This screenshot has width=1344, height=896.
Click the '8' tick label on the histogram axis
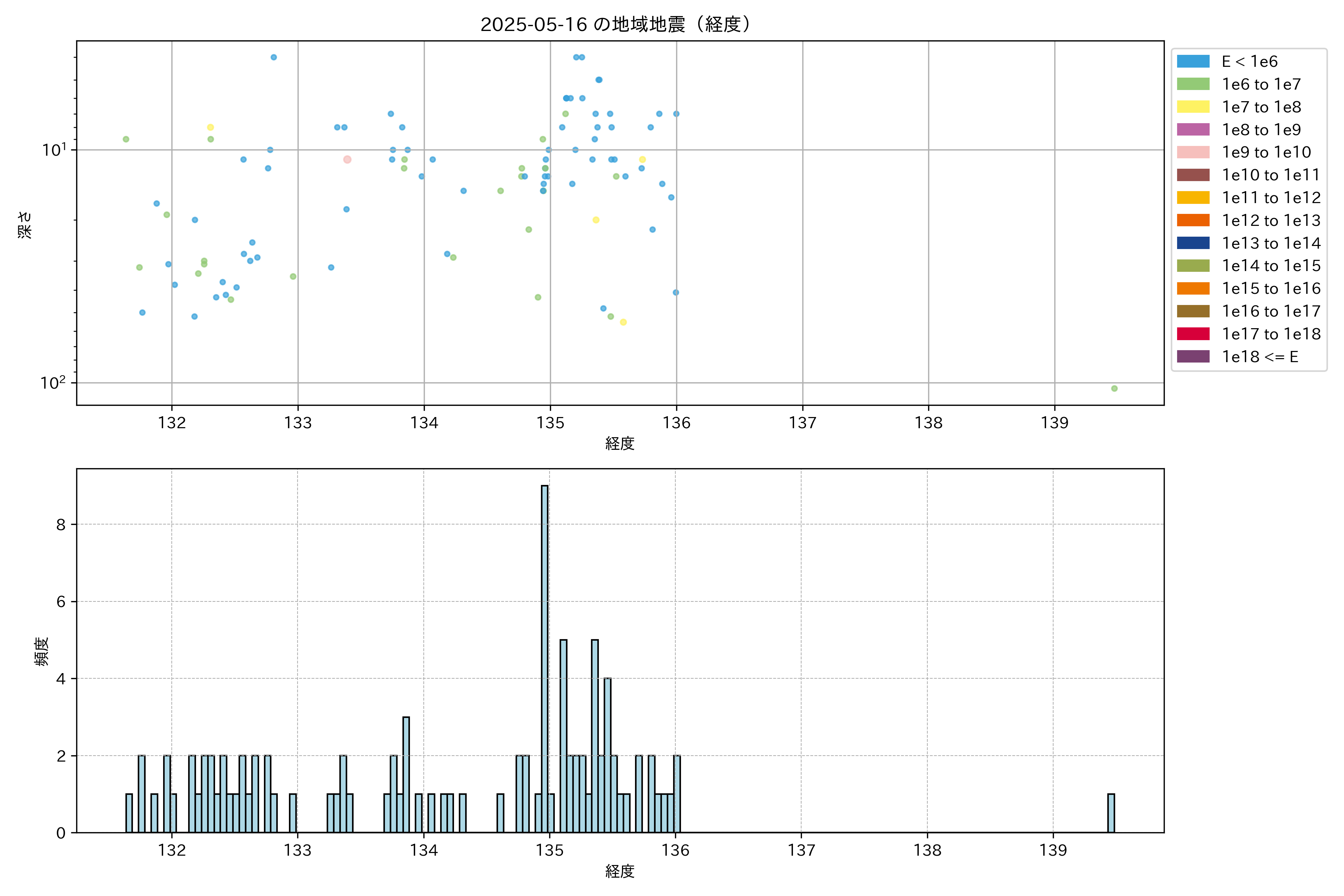pos(61,525)
